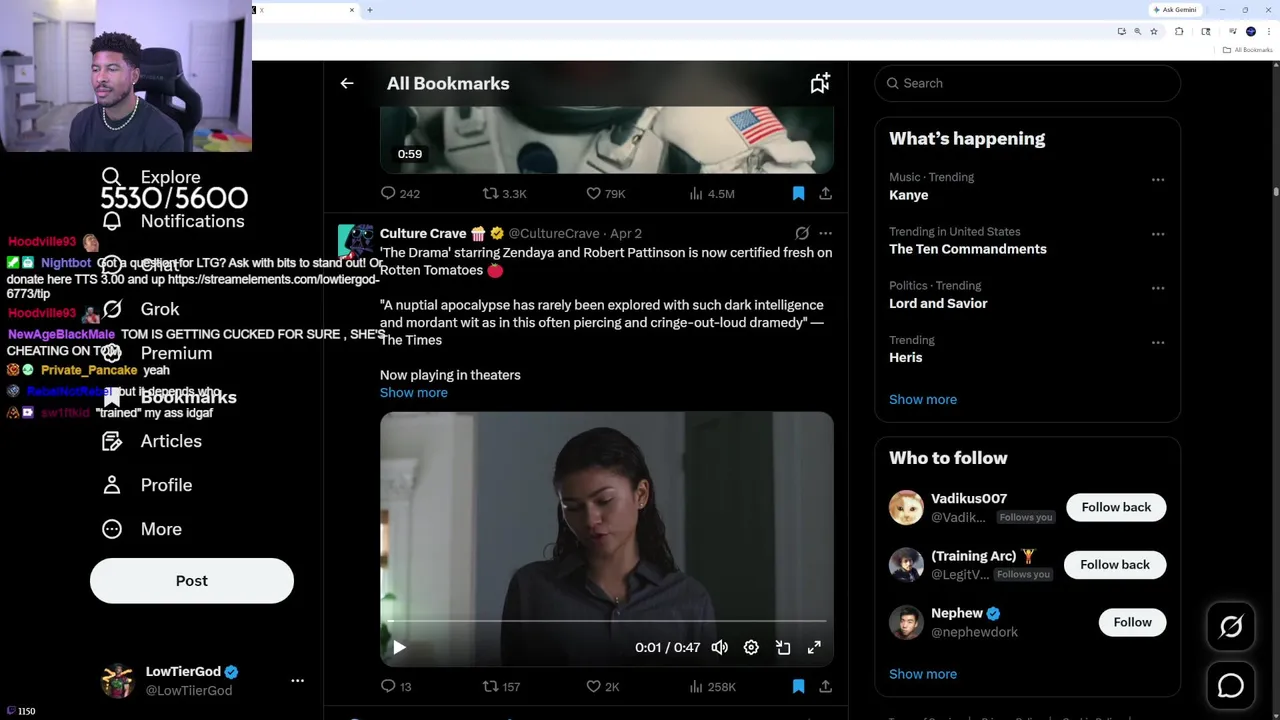The height and width of the screenshot is (720, 1280).
Task: Reply to the post with 13 comments
Action: point(396,686)
